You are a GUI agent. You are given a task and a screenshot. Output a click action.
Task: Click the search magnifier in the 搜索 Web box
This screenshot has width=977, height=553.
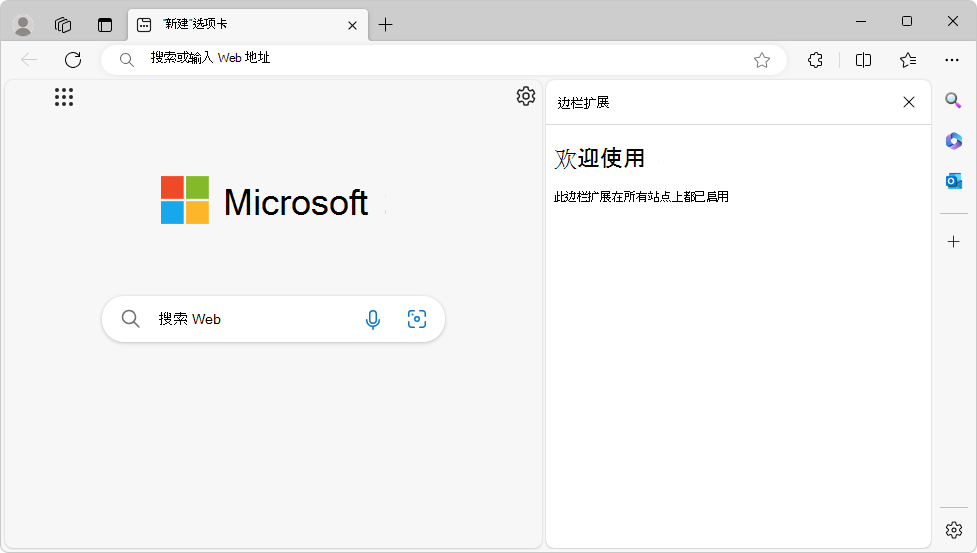tap(130, 318)
